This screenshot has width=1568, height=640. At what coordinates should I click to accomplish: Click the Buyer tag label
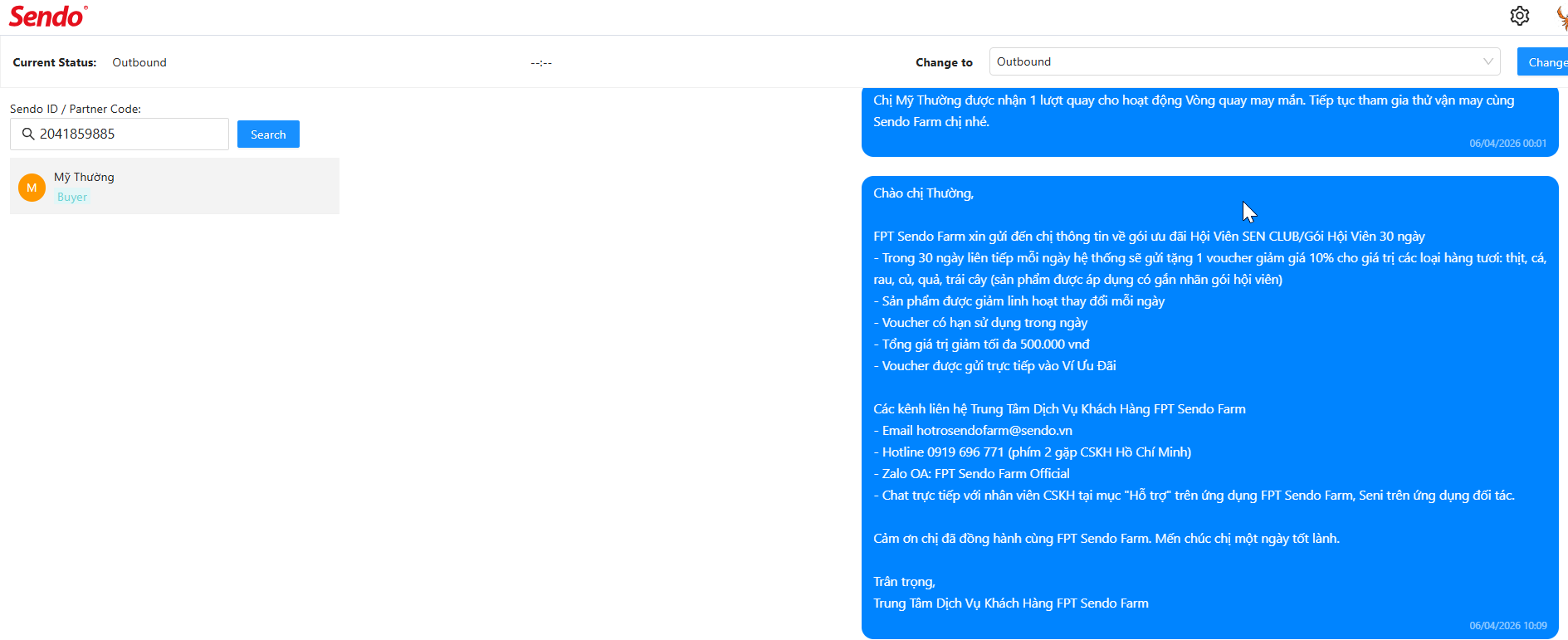[x=72, y=197]
